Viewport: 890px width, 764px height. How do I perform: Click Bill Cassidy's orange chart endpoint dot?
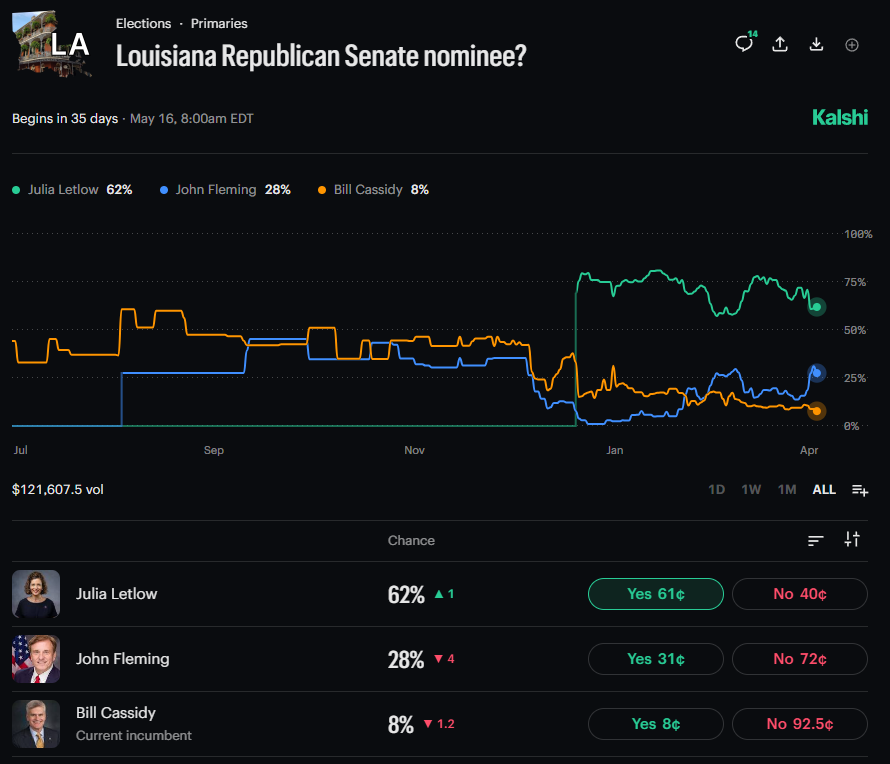(816, 411)
